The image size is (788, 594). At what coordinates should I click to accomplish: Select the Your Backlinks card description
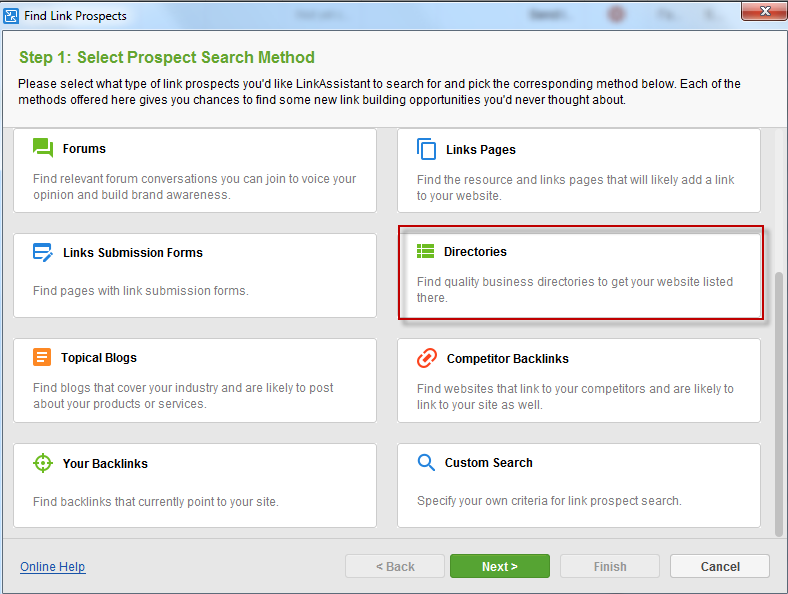click(156, 502)
